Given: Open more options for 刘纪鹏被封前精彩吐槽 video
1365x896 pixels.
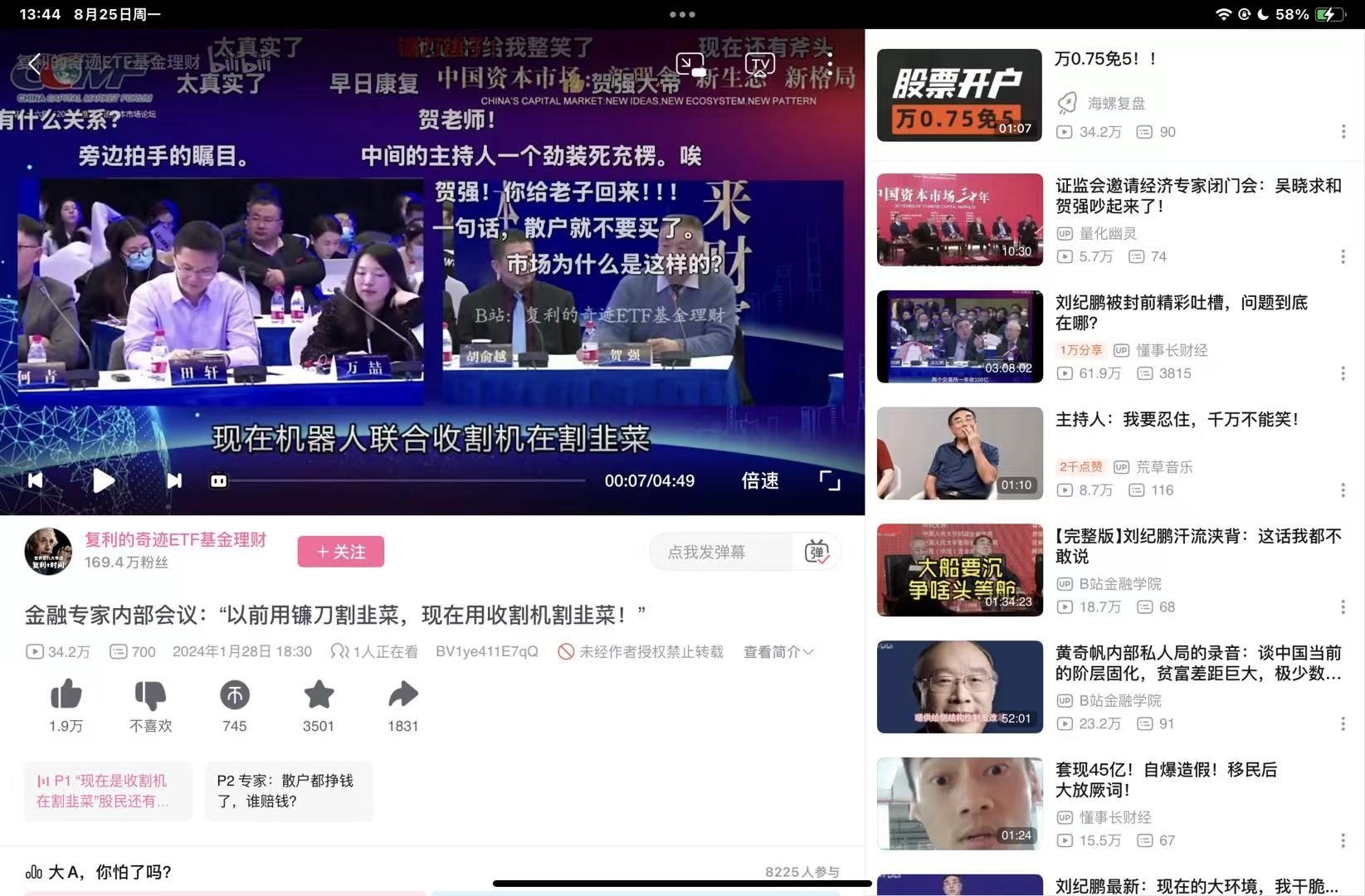Looking at the screenshot, I should (x=1343, y=374).
